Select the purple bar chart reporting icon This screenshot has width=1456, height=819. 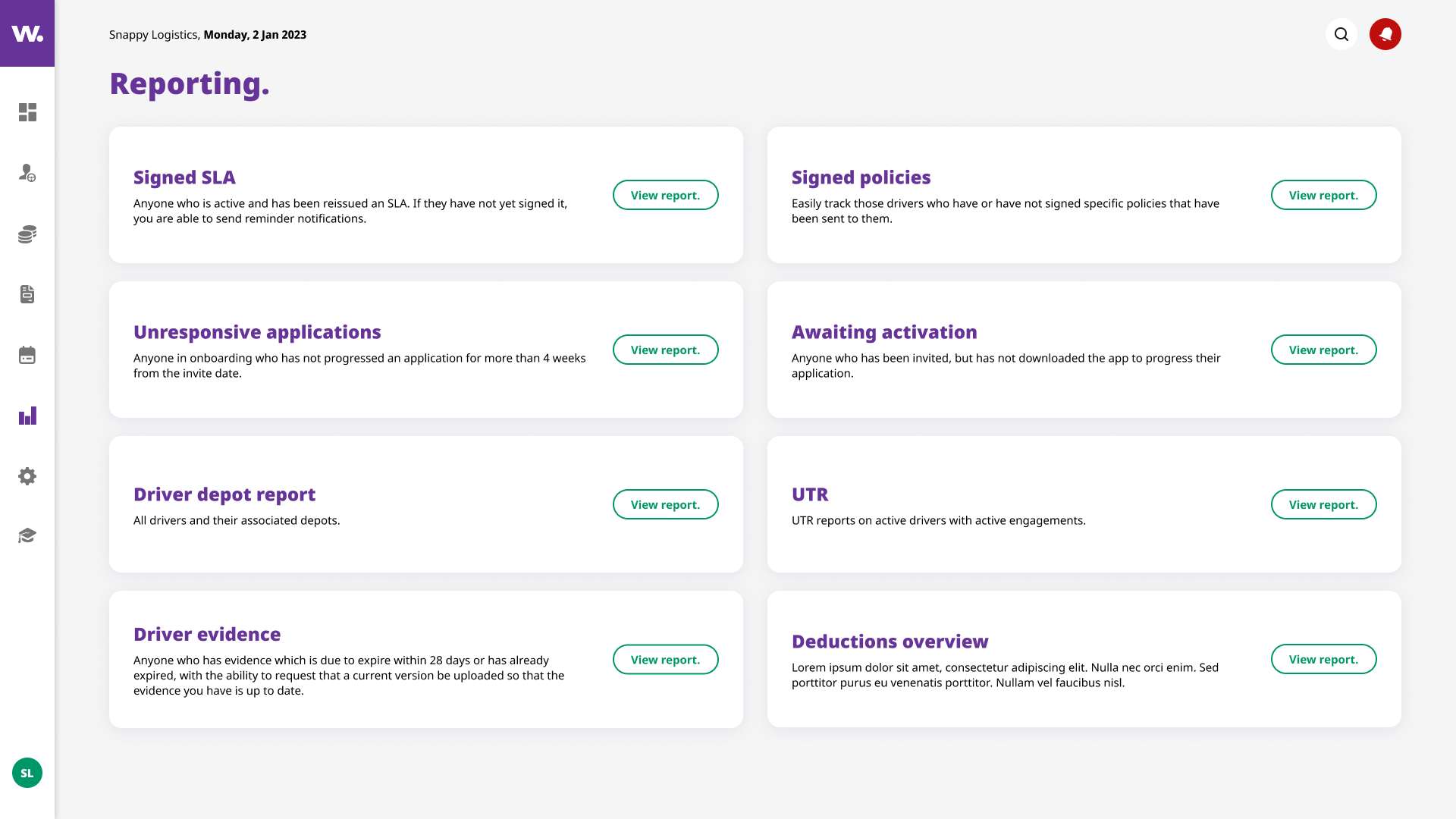(27, 416)
